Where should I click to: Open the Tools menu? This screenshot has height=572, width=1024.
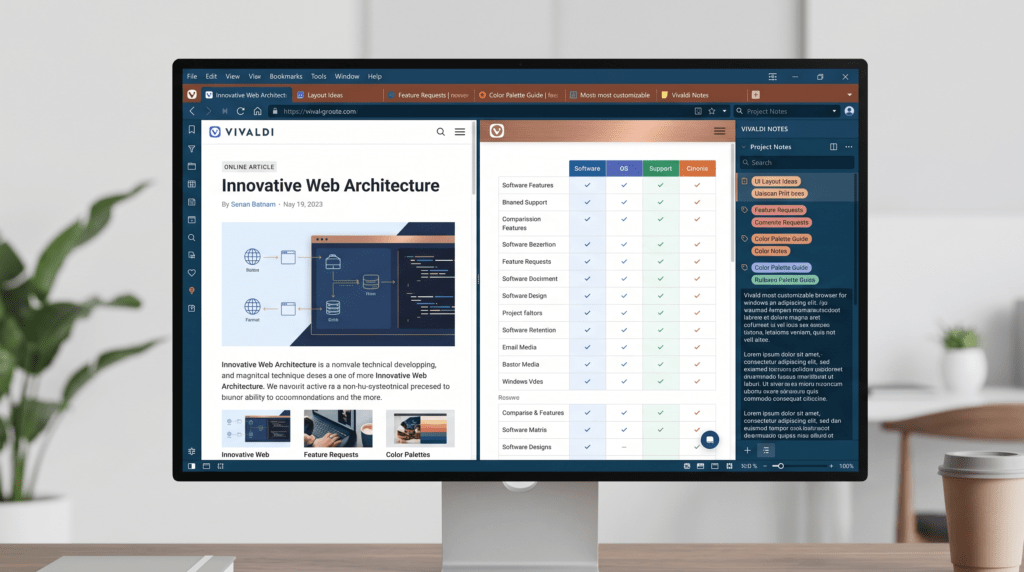[x=318, y=76]
